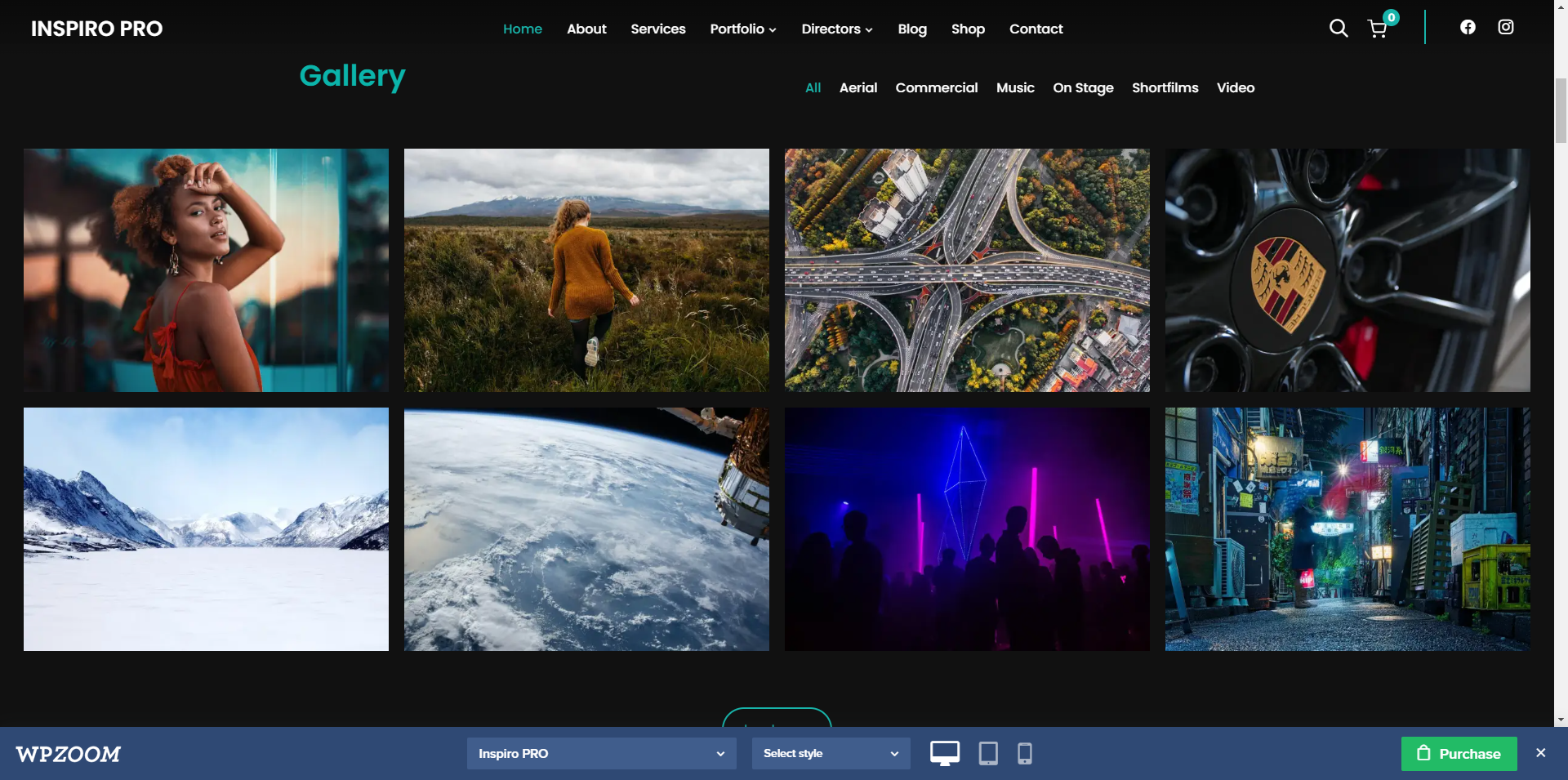Image resolution: width=1568 pixels, height=780 pixels.
Task: Open the neon concert crowd thumbnail
Action: (967, 529)
